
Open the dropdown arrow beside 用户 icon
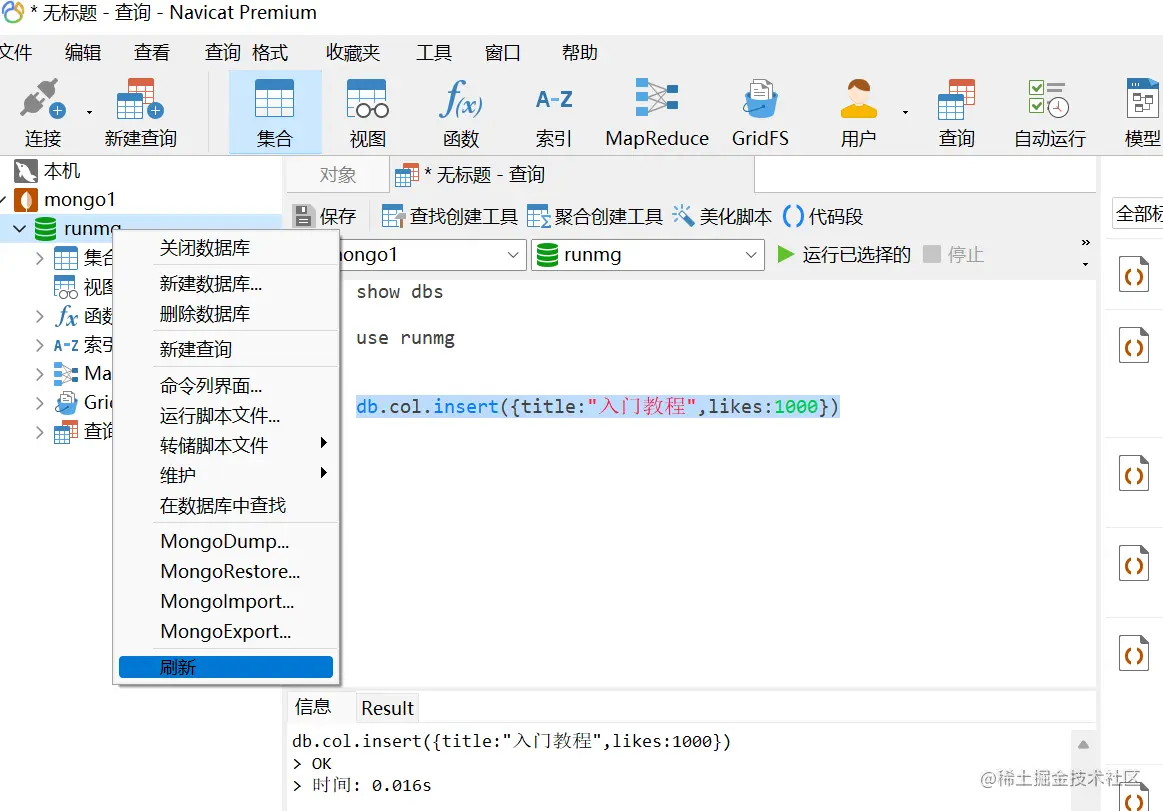pyautogui.click(x=906, y=113)
